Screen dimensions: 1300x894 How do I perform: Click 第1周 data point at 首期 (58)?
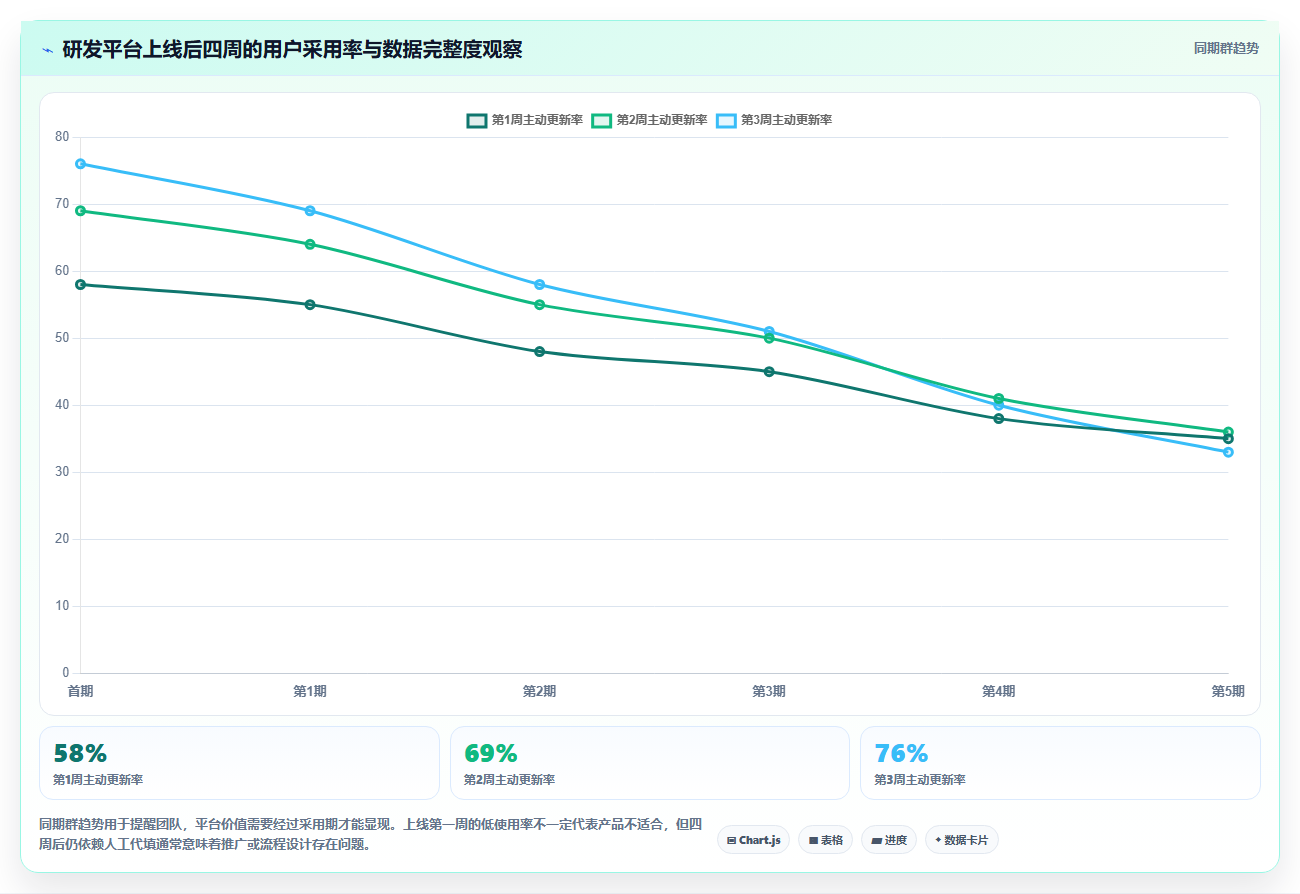pyautogui.click(x=80, y=285)
